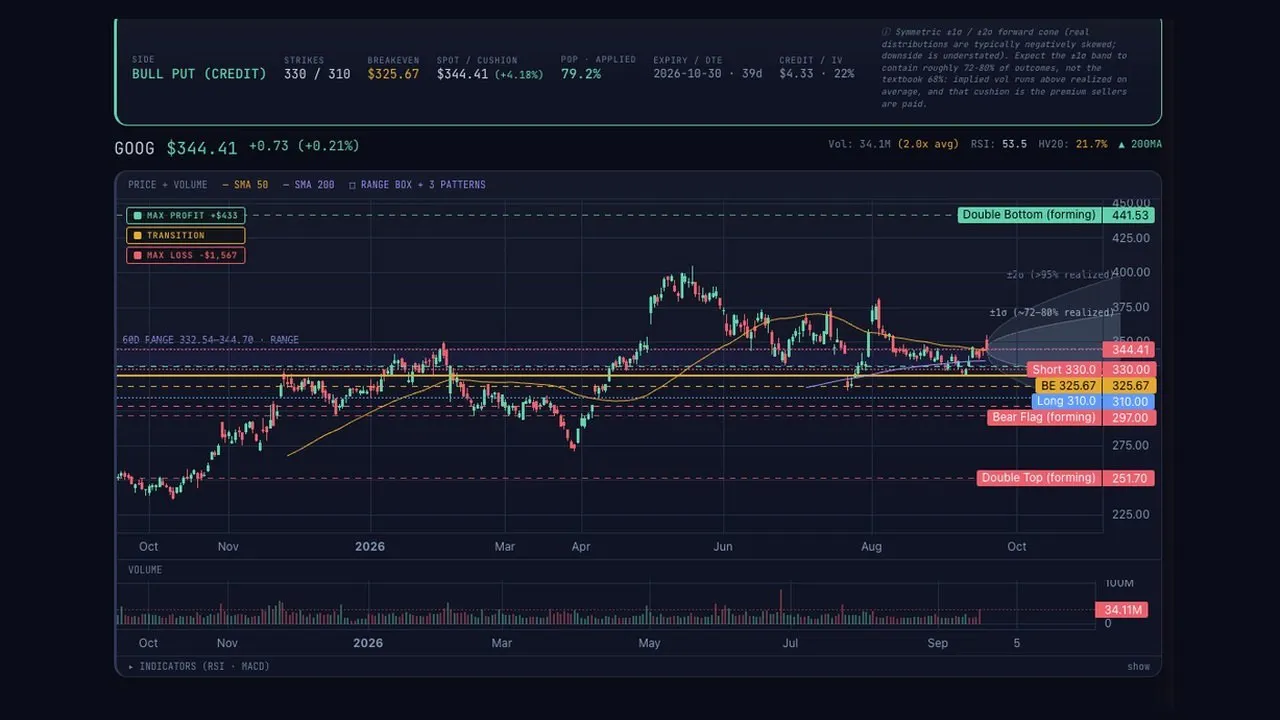The width and height of the screenshot is (1280, 720).
Task: Select the Bear Flag (forming) pattern label
Action: pos(1043,418)
